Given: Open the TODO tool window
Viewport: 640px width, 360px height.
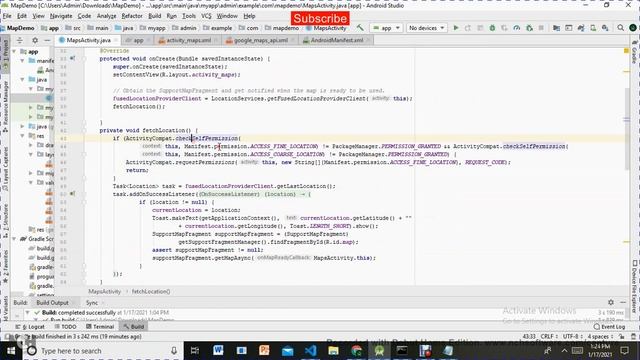Looking at the screenshot, I should [65, 327].
